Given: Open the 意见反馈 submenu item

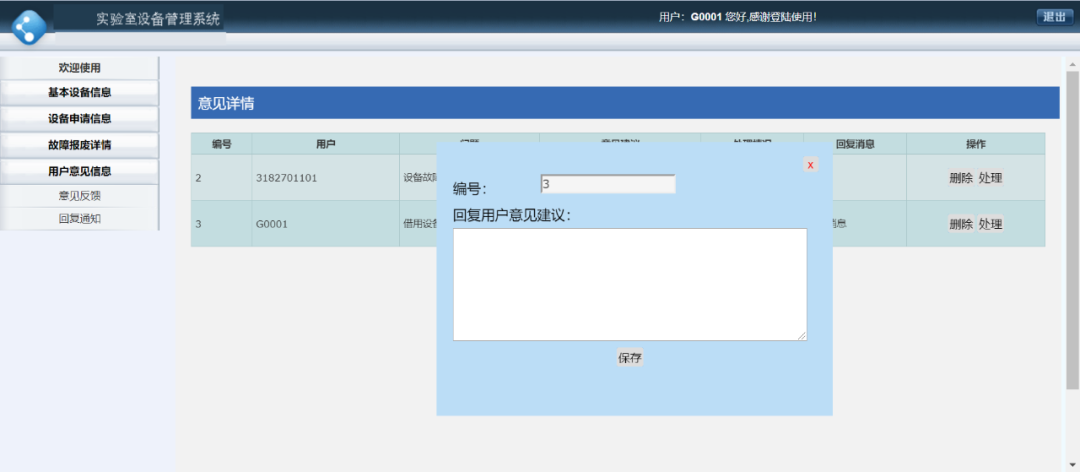Looking at the screenshot, I should click(80, 196).
